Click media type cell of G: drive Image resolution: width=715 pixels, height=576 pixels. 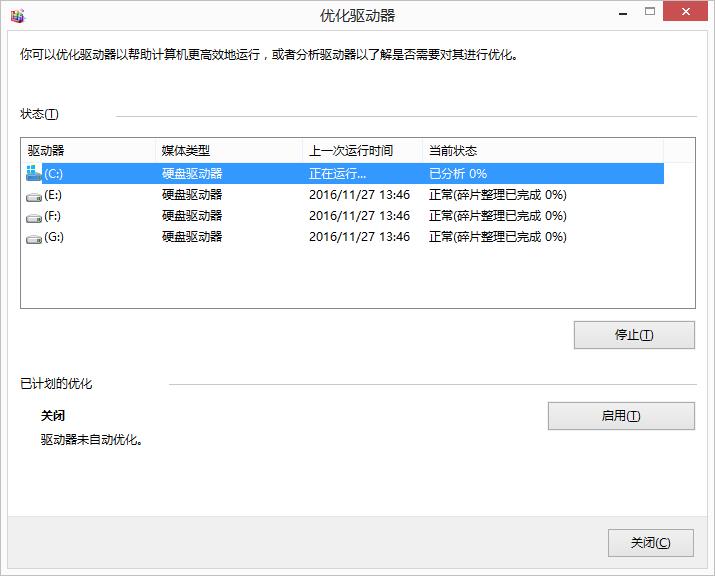pyautogui.click(x=192, y=237)
